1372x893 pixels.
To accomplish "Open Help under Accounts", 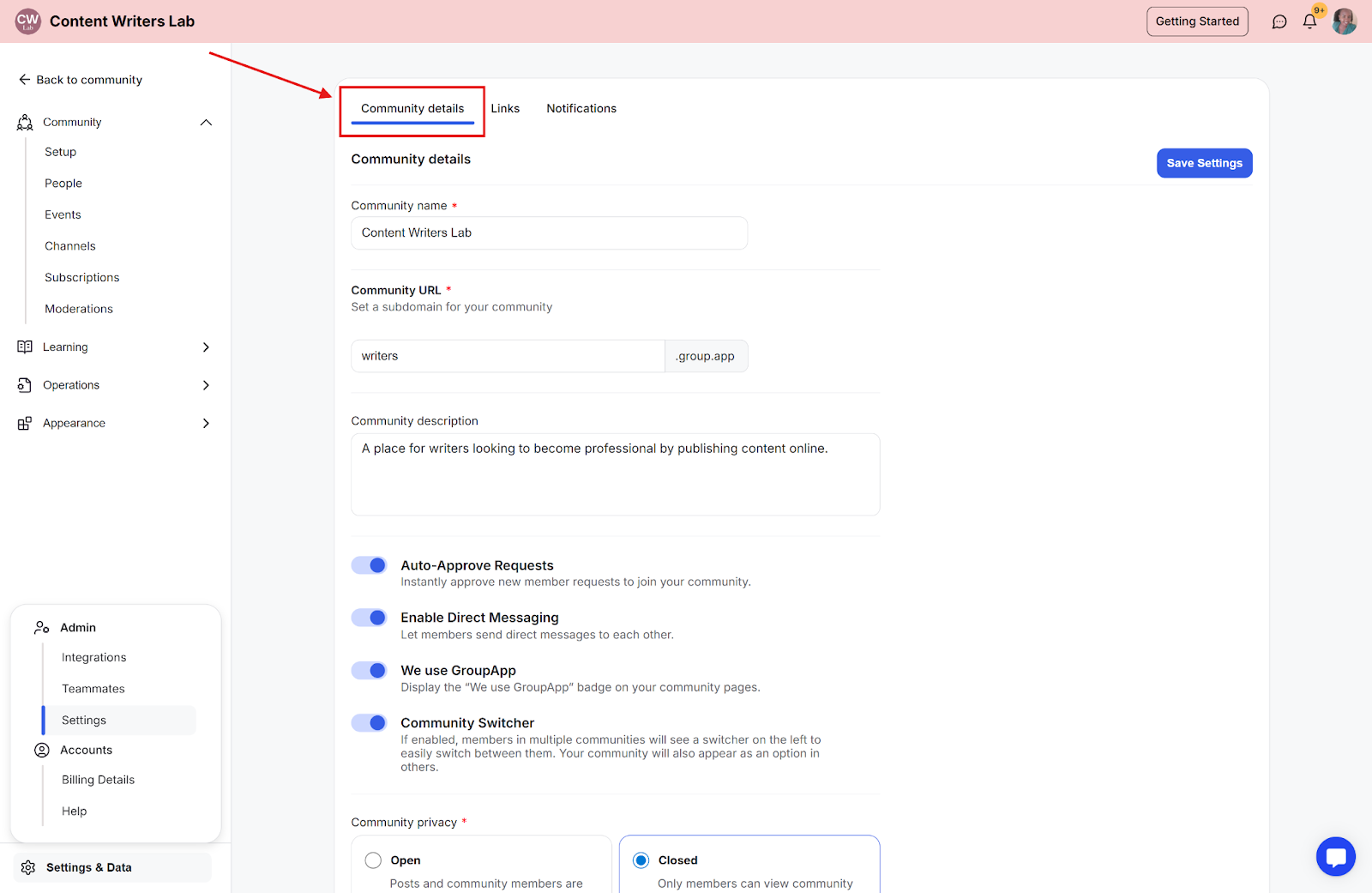I will tap(75, 812).
